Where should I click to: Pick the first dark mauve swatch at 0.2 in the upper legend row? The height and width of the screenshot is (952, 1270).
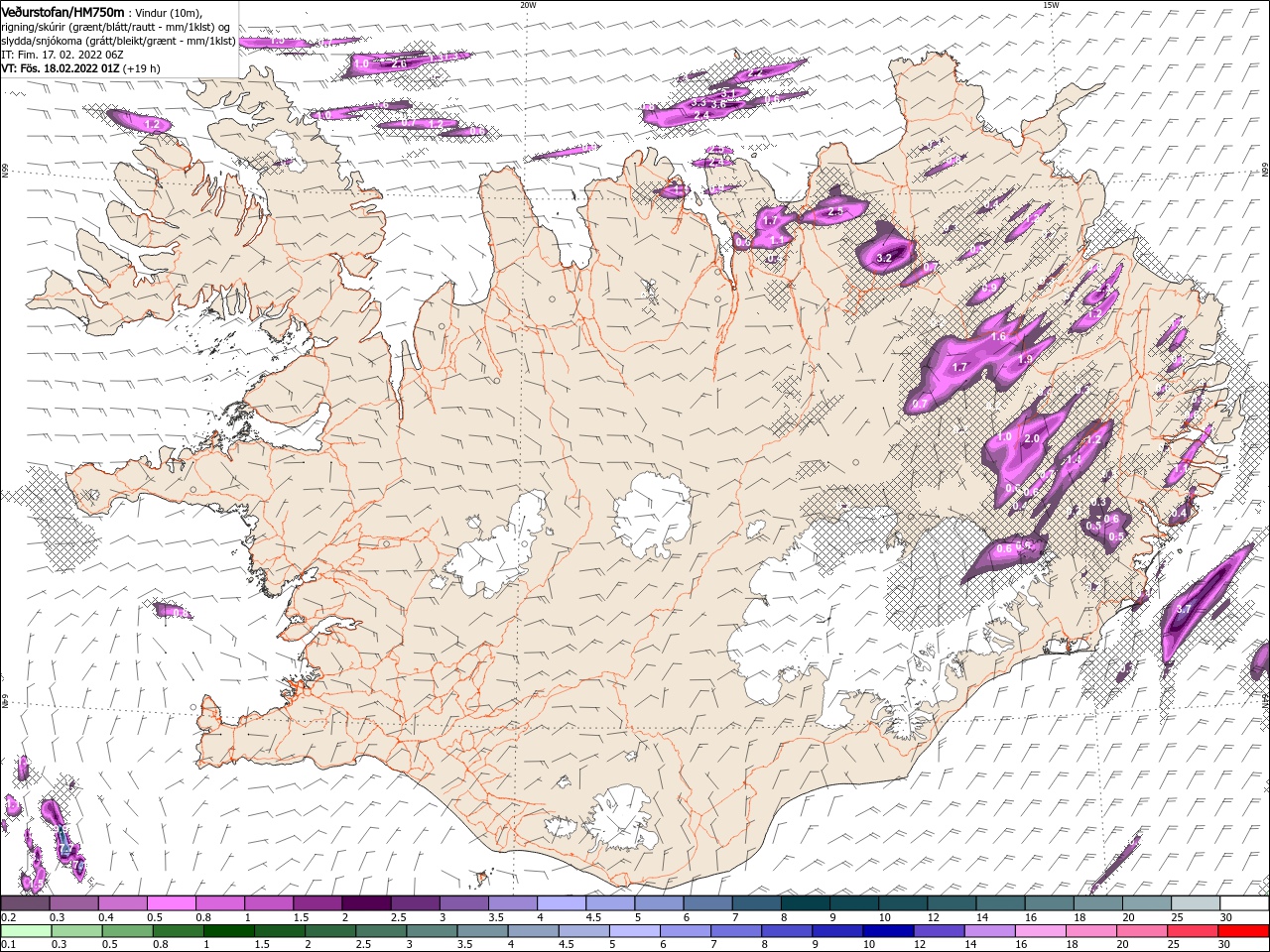25,903
